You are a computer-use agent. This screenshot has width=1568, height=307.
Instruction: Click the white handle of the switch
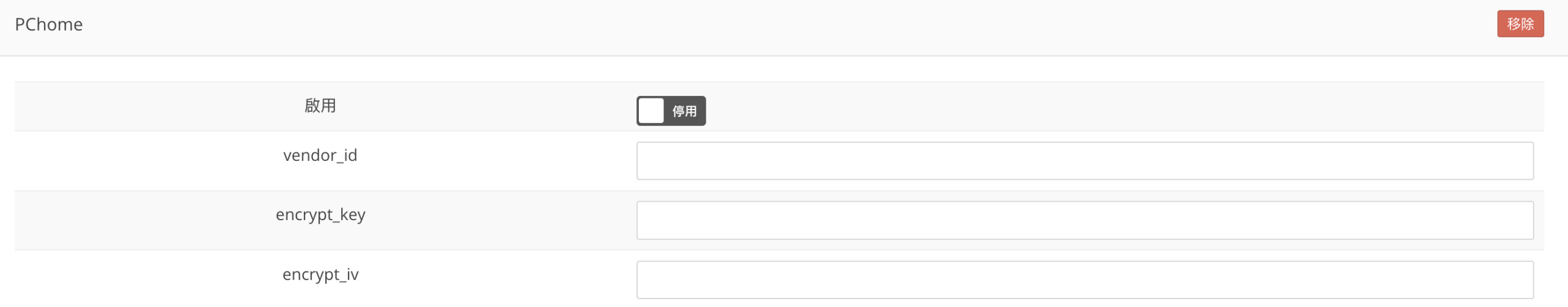[651, 111]
